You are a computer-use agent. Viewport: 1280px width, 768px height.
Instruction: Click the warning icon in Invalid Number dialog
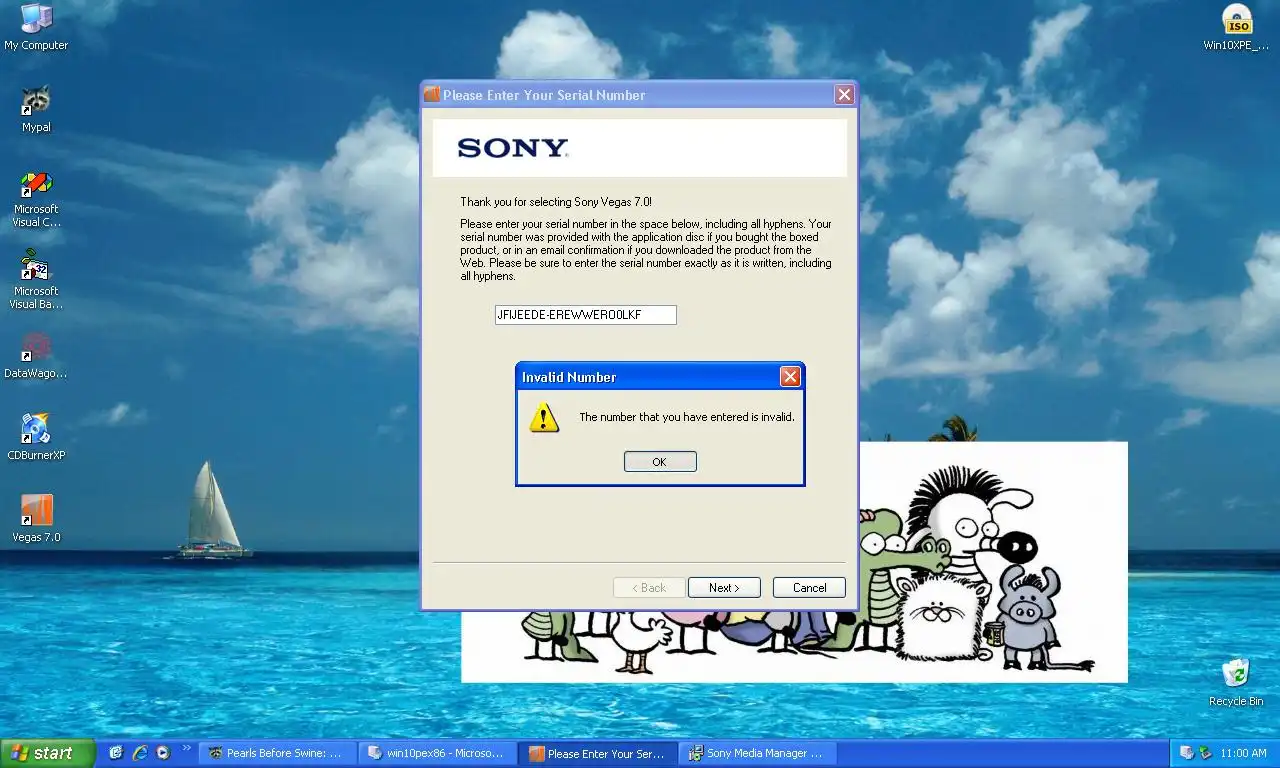click(x=544, y=417)
